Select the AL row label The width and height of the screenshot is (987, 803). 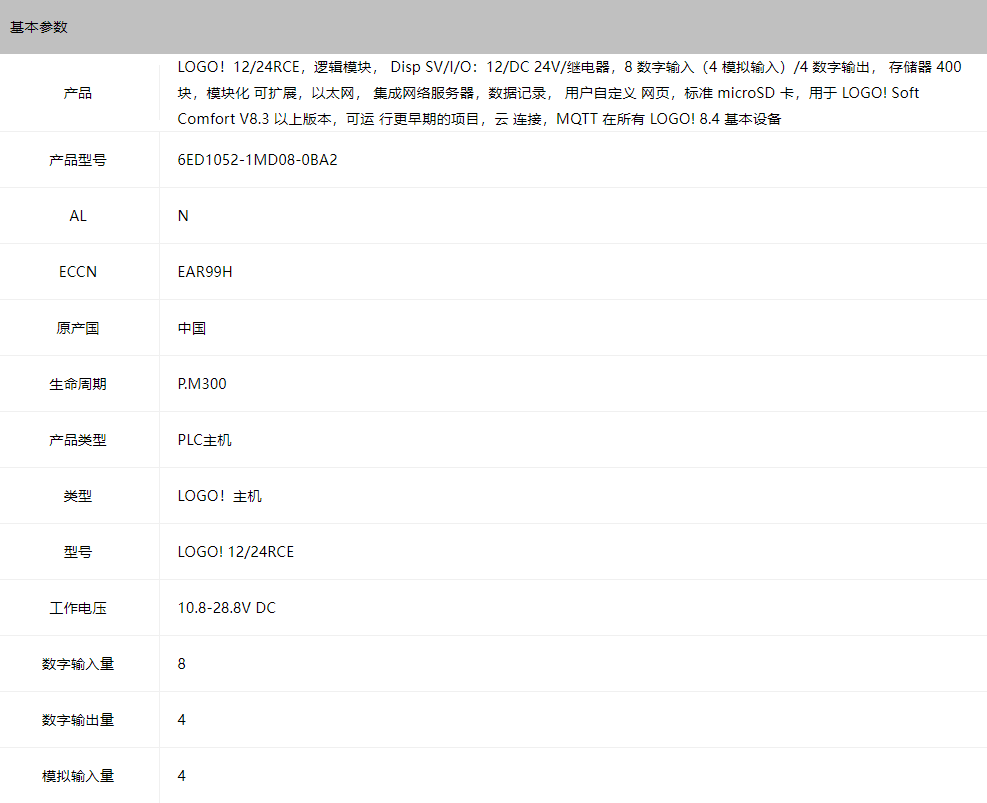point(77,216)
